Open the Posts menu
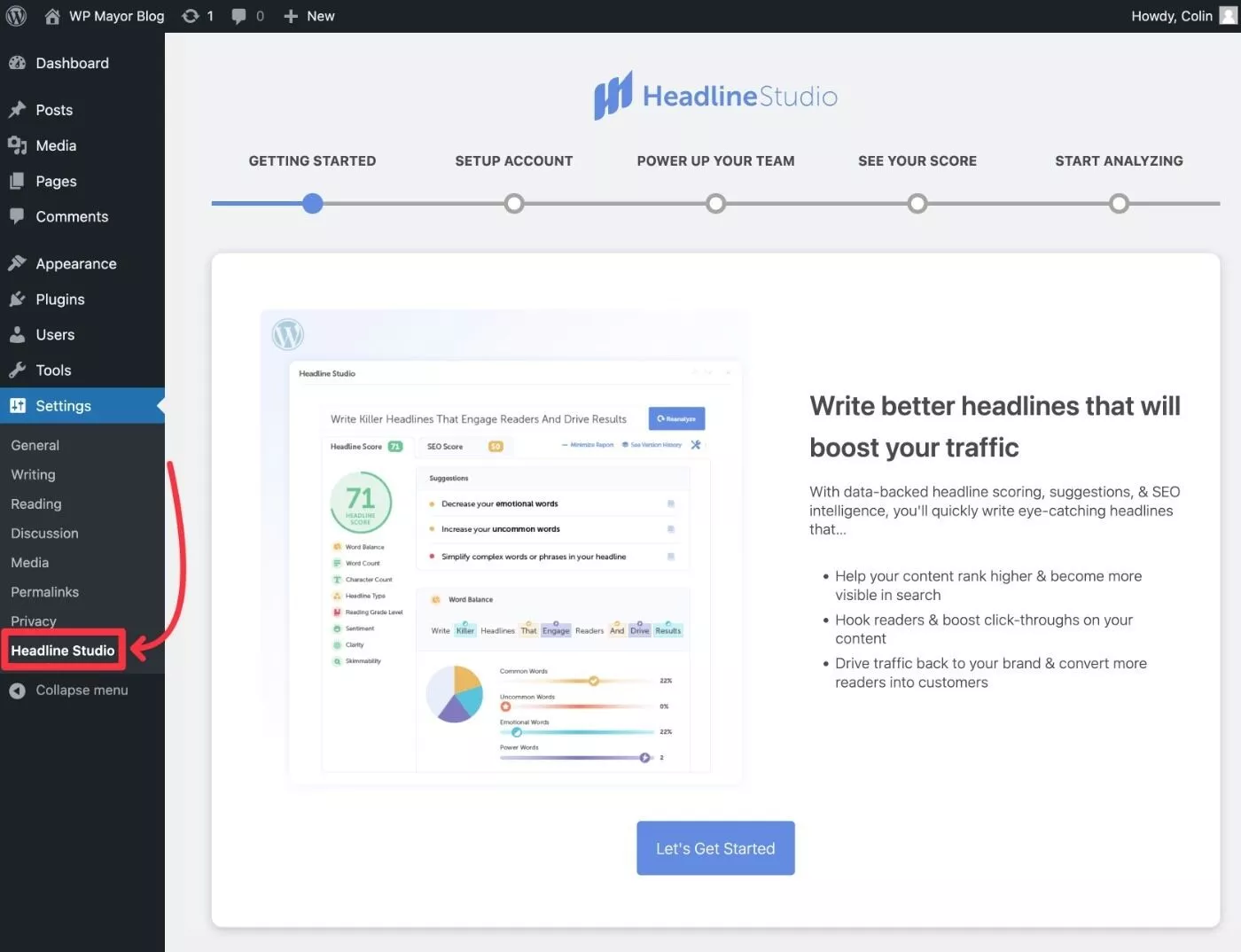 click(x=82, y=110)
